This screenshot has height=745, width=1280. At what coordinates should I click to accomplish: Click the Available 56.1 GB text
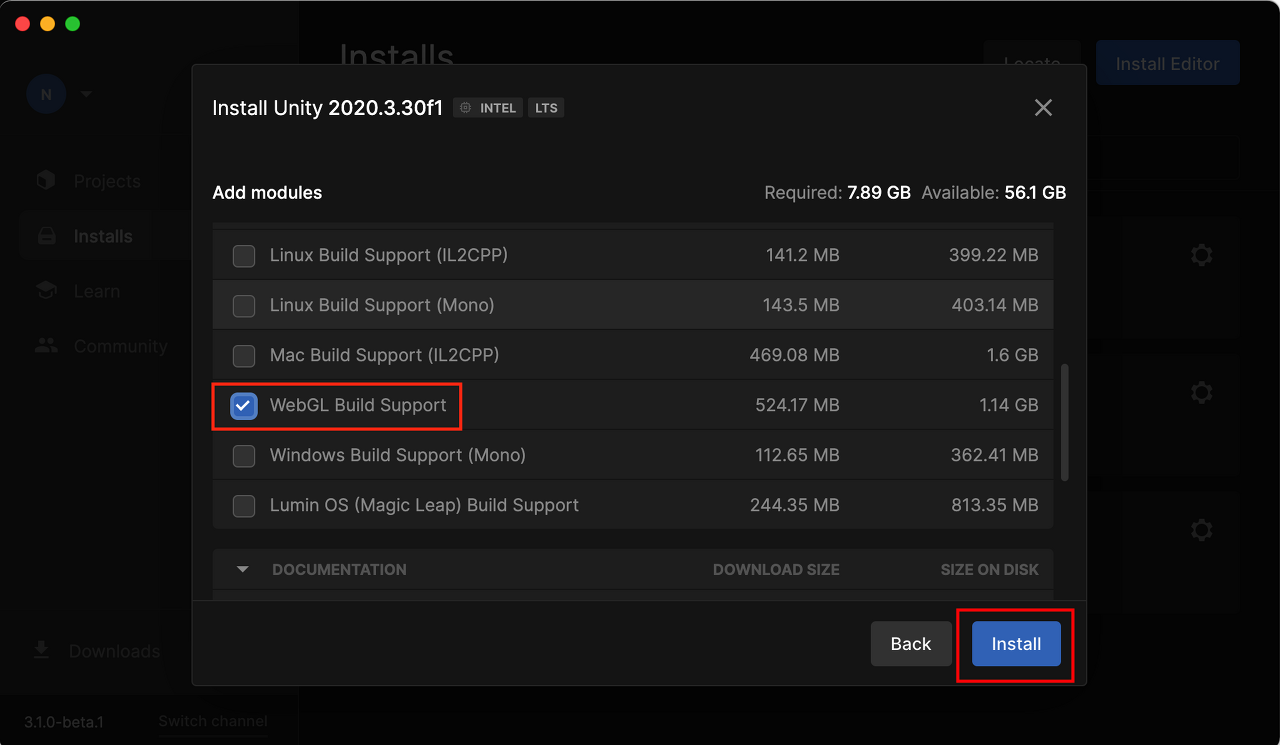tap(994, 193)
